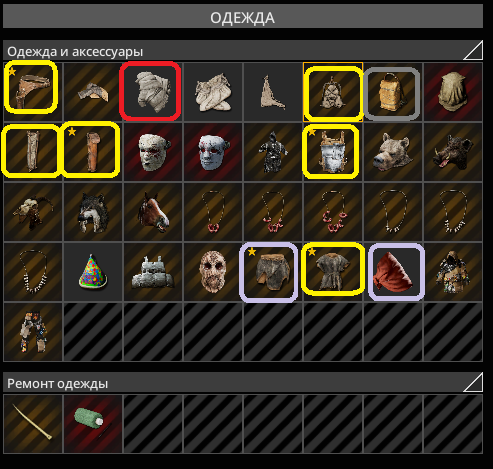Pick the horse head mask
Image resolution: width=493 pixels, height=469 pixels.
tap(153, 212)
